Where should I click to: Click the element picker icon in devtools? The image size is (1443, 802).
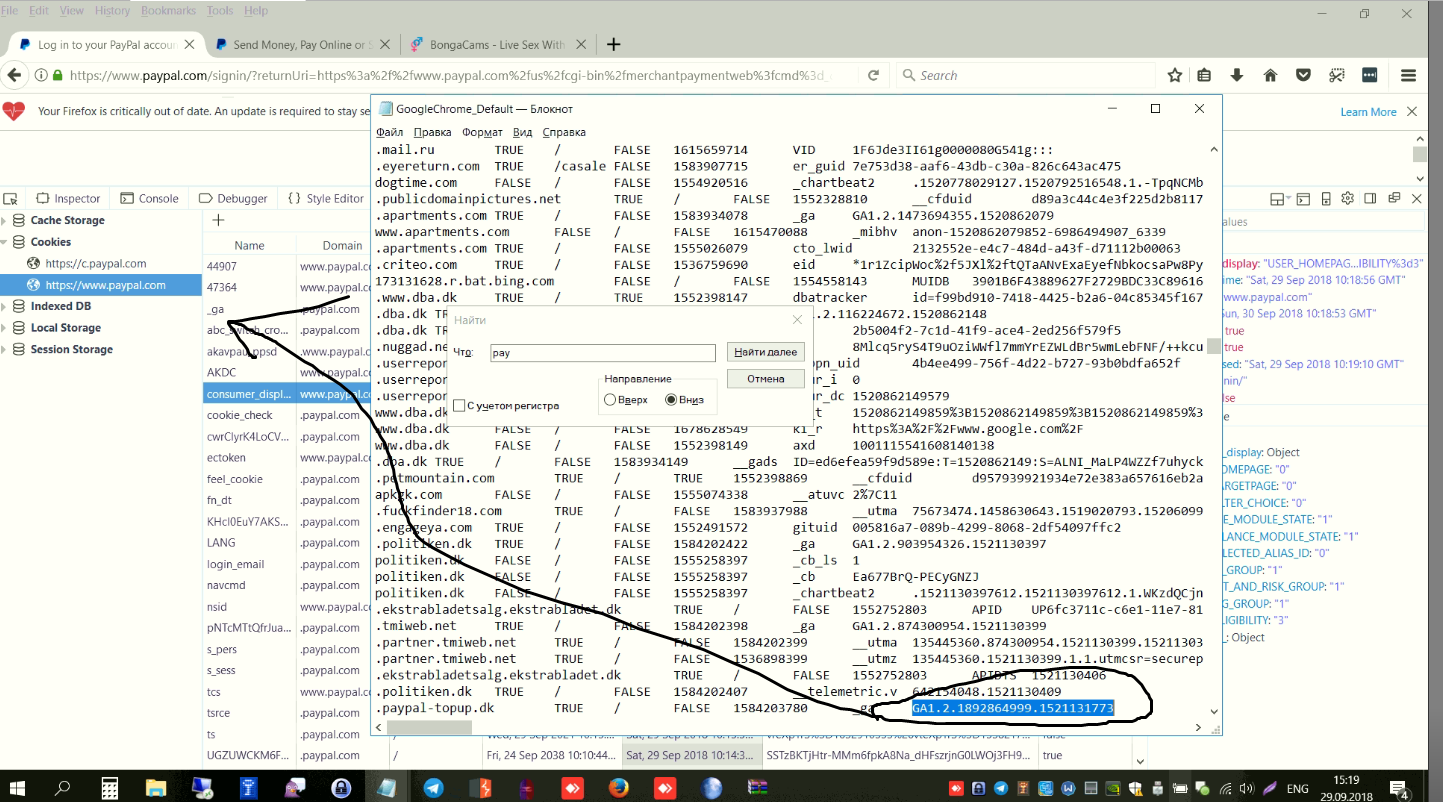tap(10, 198)
